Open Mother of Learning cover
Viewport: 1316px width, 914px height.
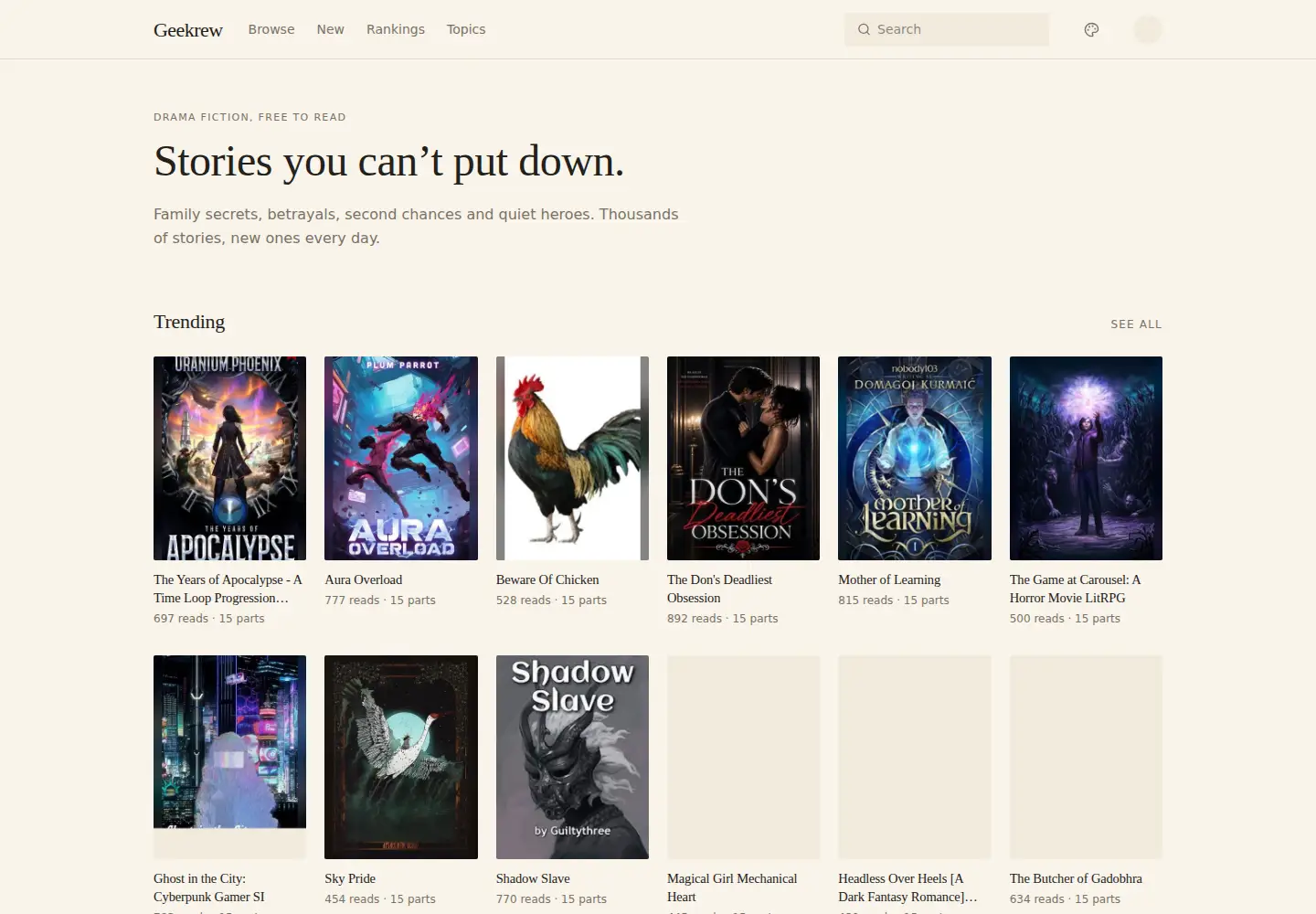[915, 458]
